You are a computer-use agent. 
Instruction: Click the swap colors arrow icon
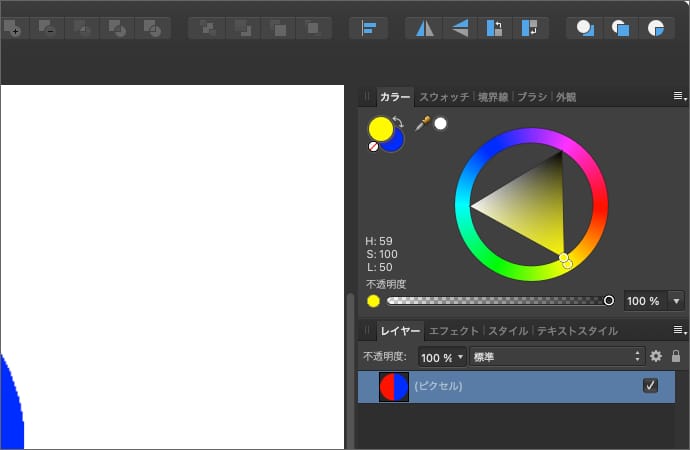[x=398, y=122]
